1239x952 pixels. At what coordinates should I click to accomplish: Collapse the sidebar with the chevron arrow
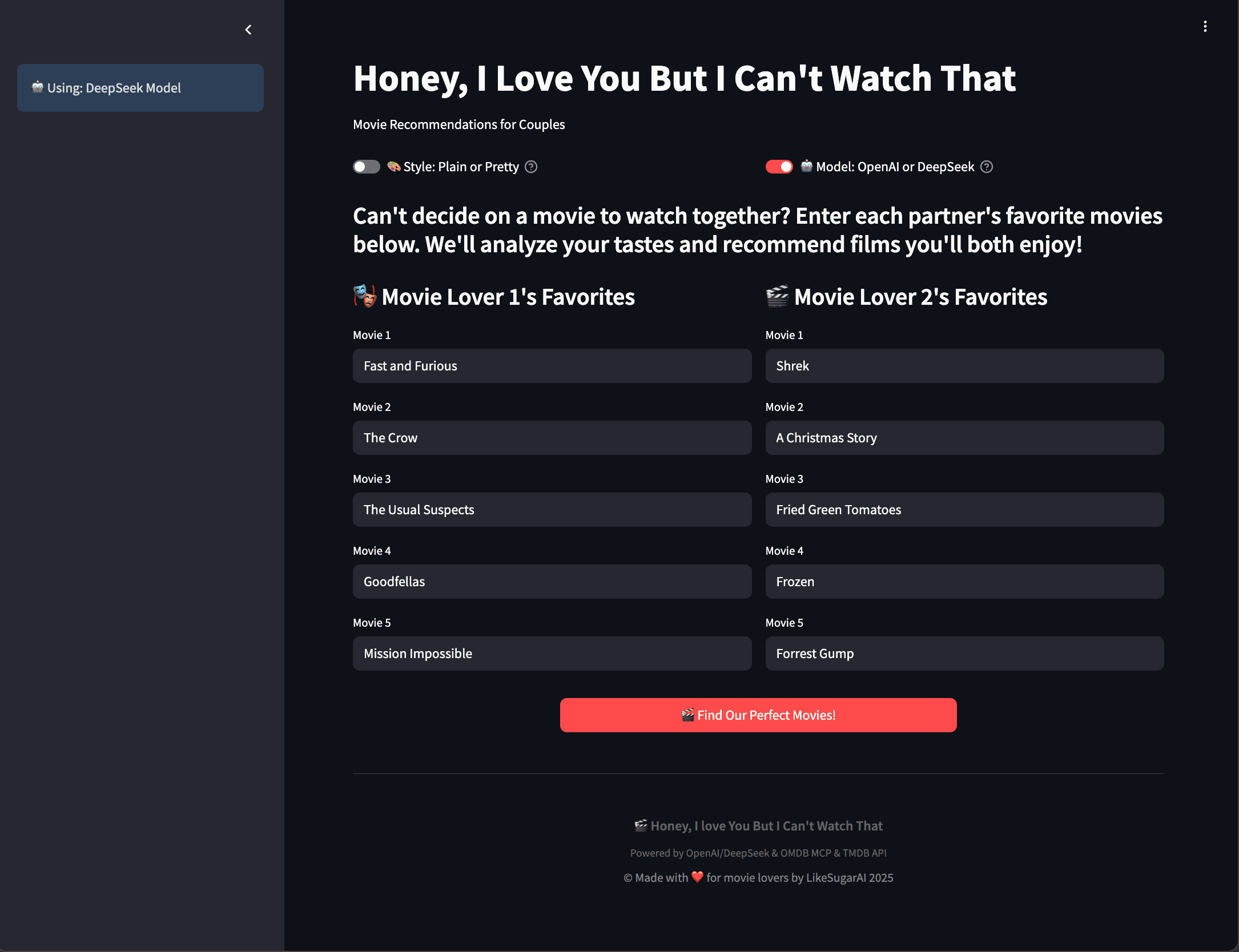[248, 30]
